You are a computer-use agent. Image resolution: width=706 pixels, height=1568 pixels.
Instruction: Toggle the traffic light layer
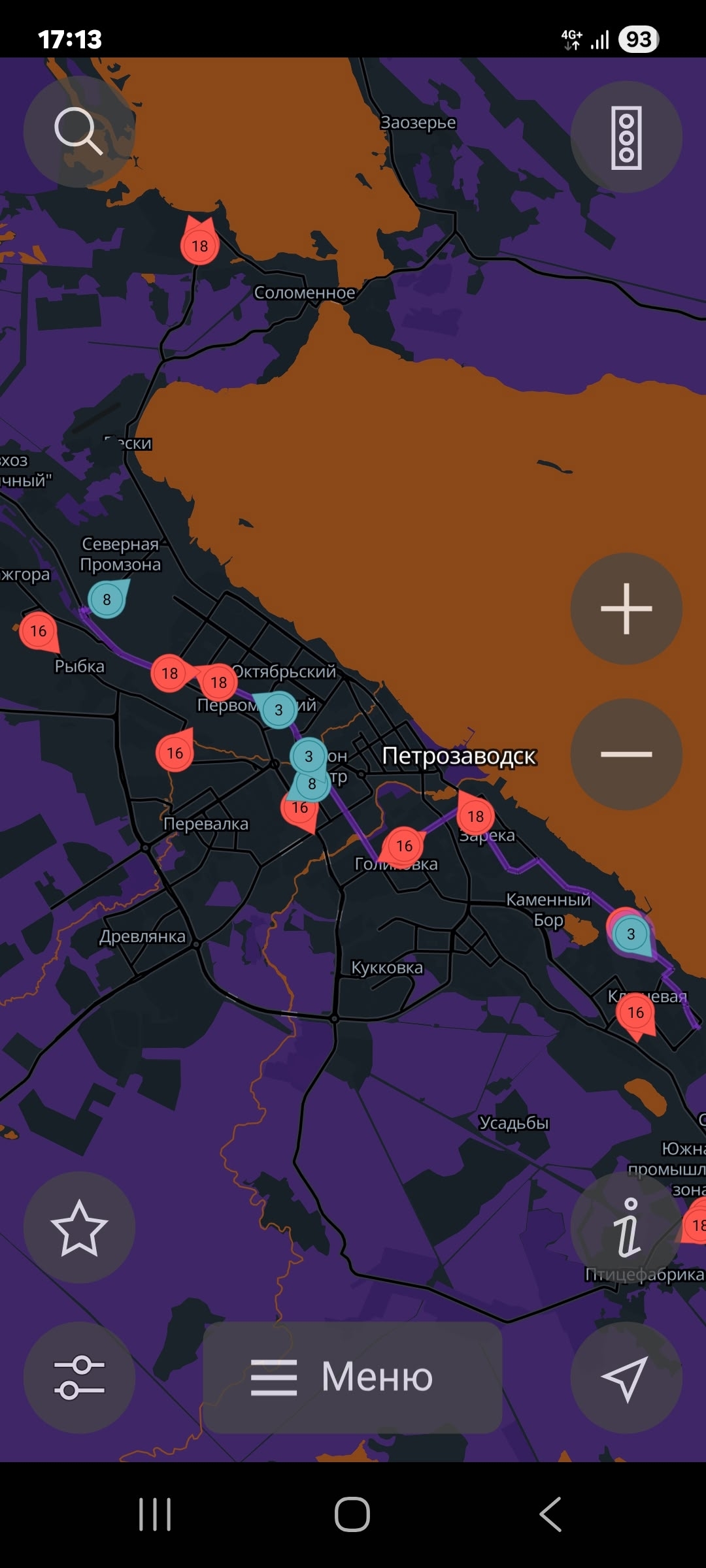point(626,137)
